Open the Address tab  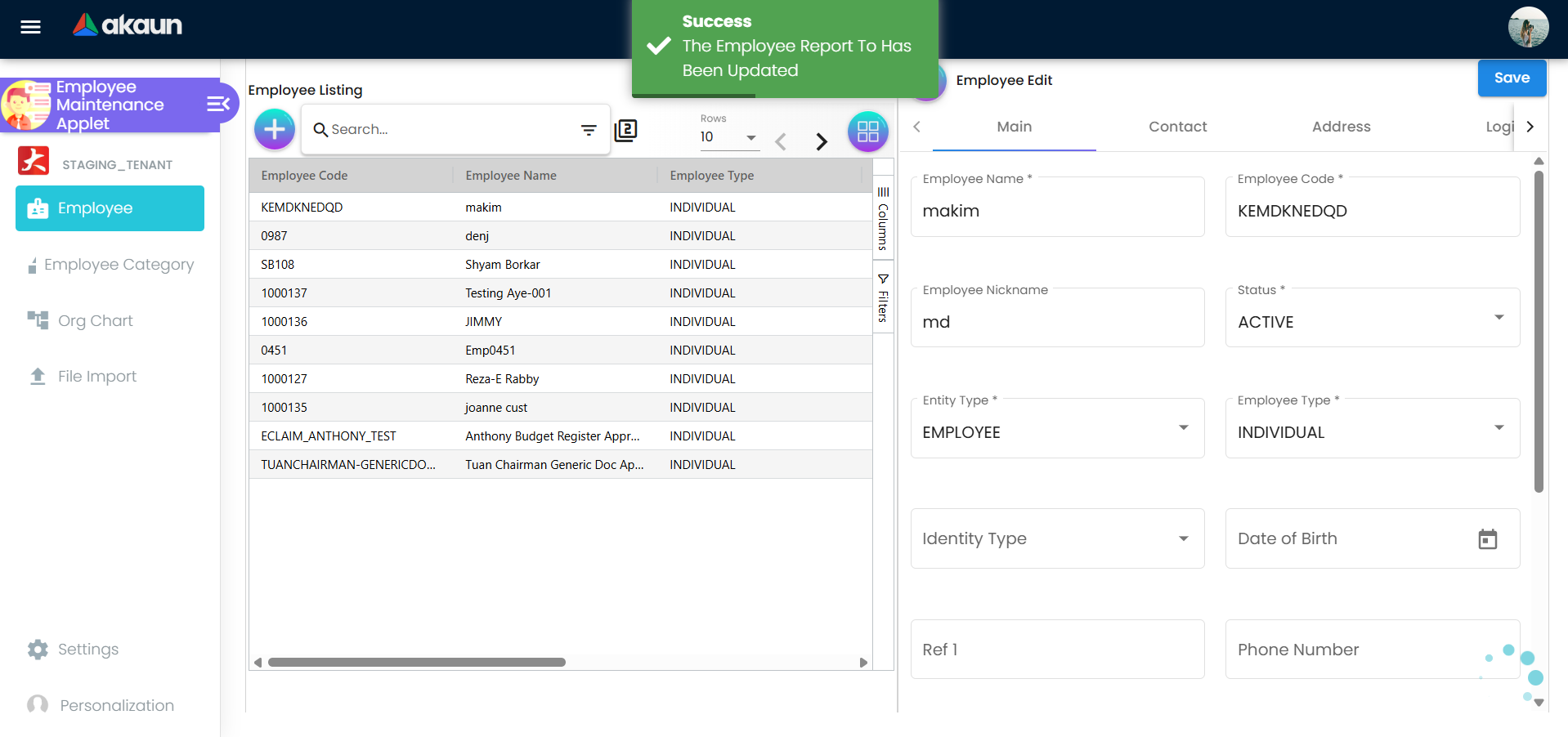pyautogui.click(x=1341, y=127)
